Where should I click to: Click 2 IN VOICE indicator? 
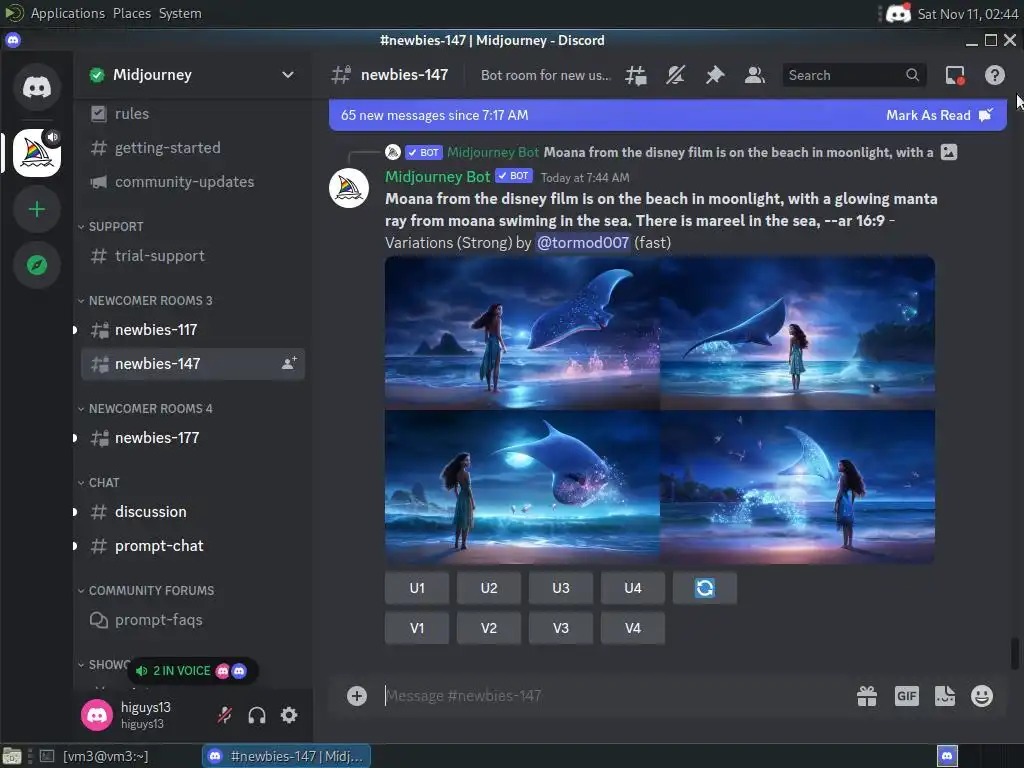click(193, 671)
